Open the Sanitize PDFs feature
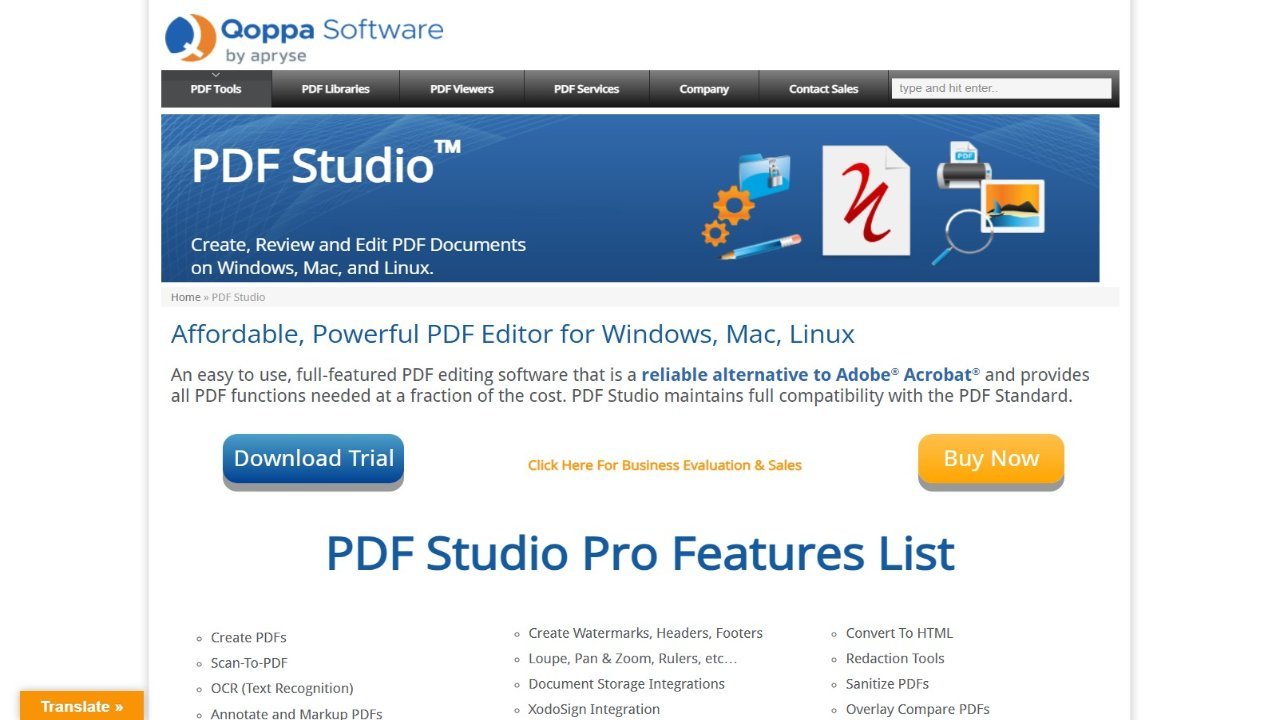1280x720 pixels. 887,684
